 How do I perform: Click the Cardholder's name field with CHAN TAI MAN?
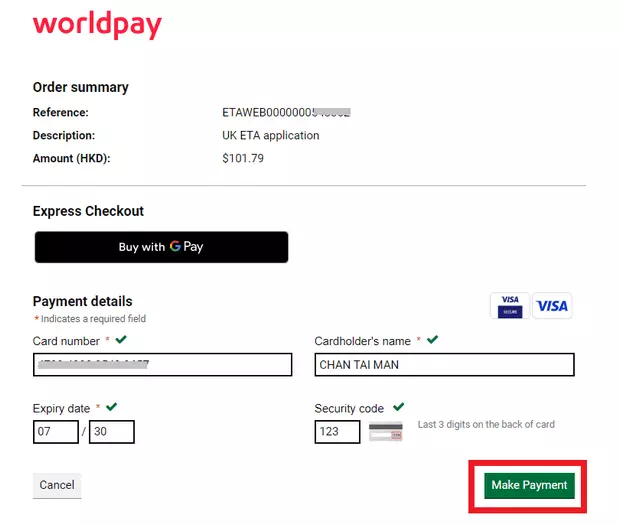point(444,364)
